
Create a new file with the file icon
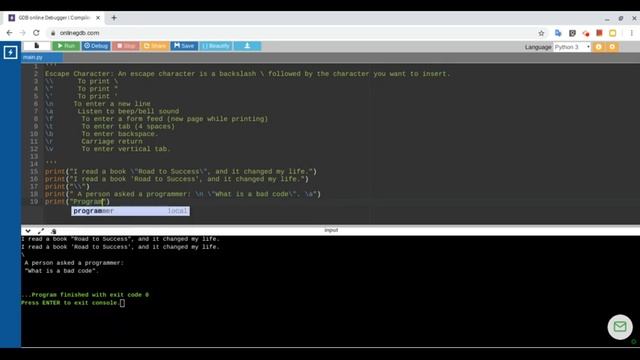click(37, 46)
